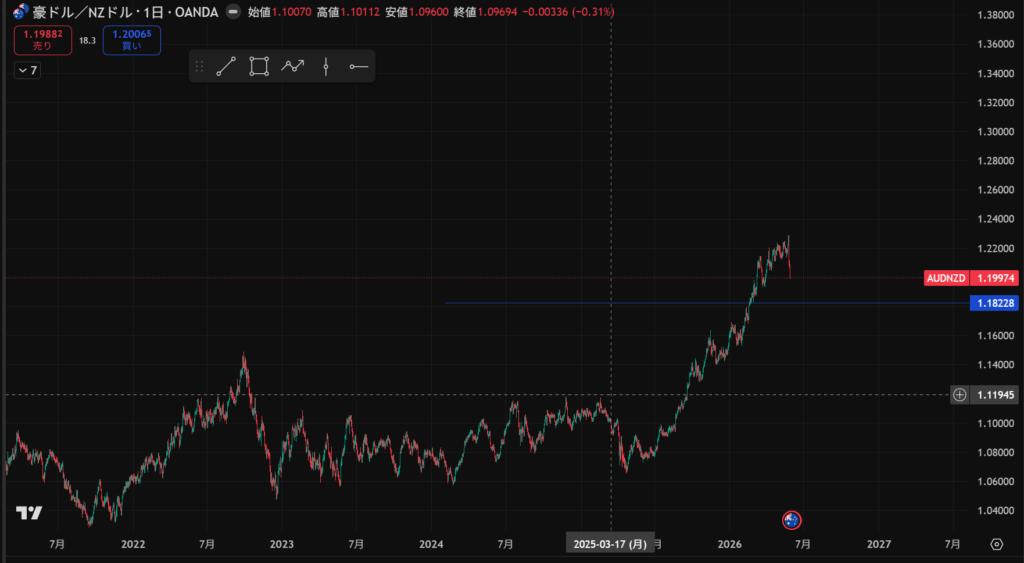
Task: Click the 1.38000 price scale label
Action: point(995,15)
